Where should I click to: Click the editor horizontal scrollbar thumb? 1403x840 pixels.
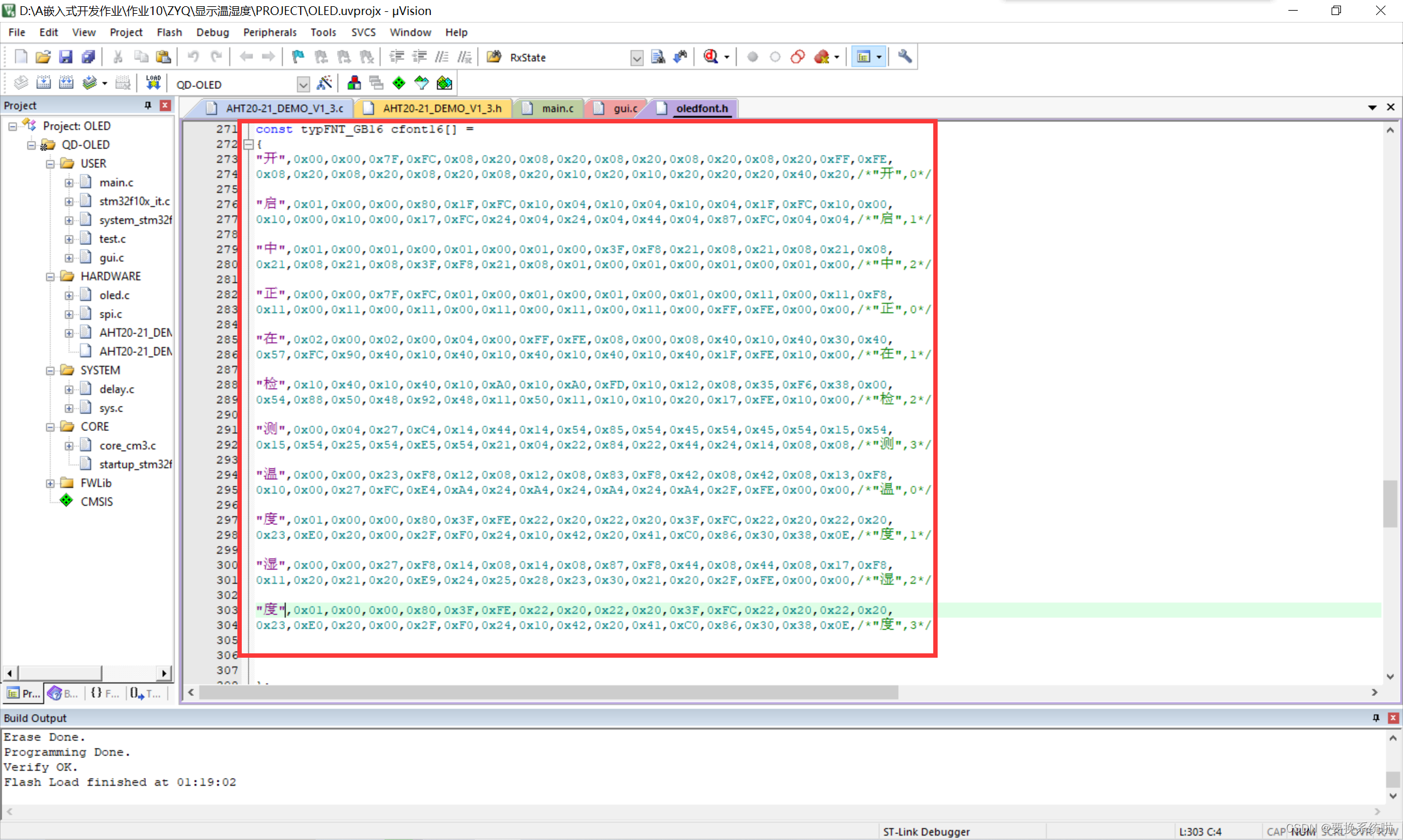click(x=549, y=692)
